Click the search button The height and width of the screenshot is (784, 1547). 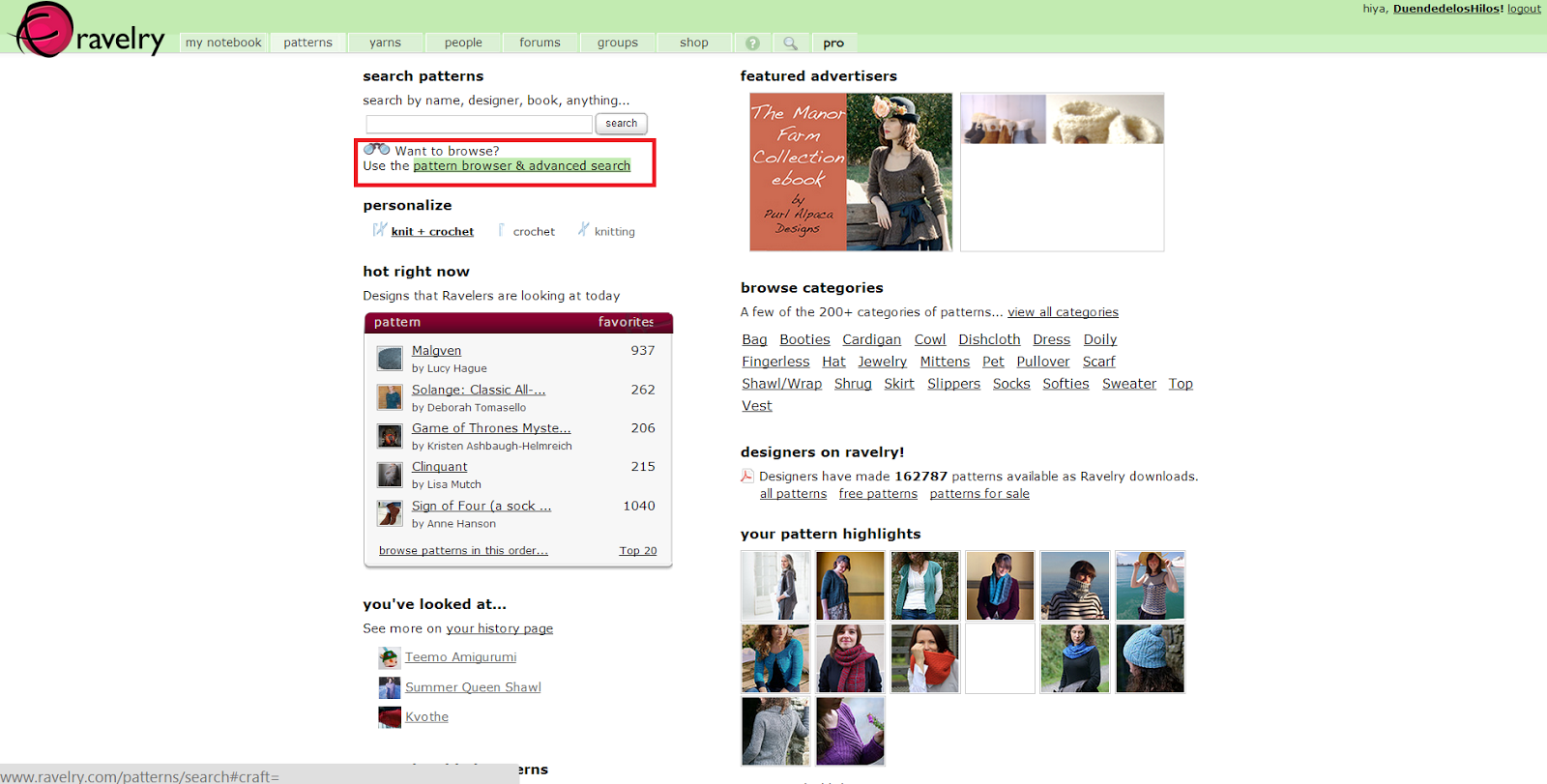621,124
